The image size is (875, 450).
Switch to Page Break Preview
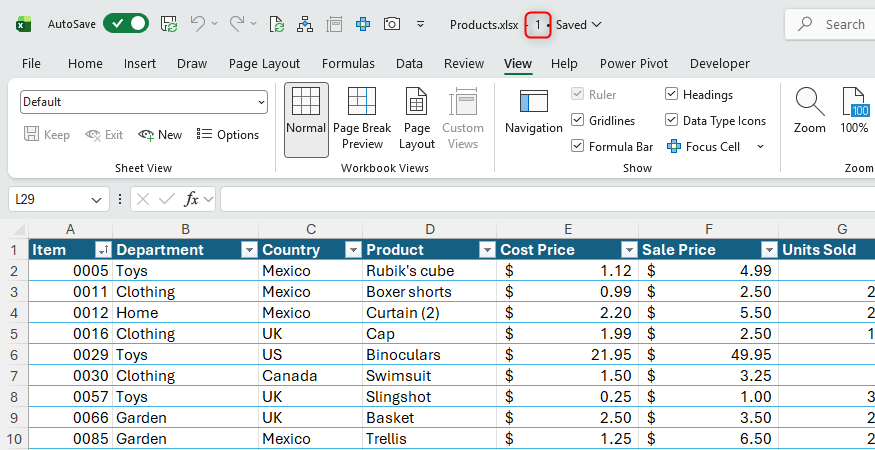point(362,119)
